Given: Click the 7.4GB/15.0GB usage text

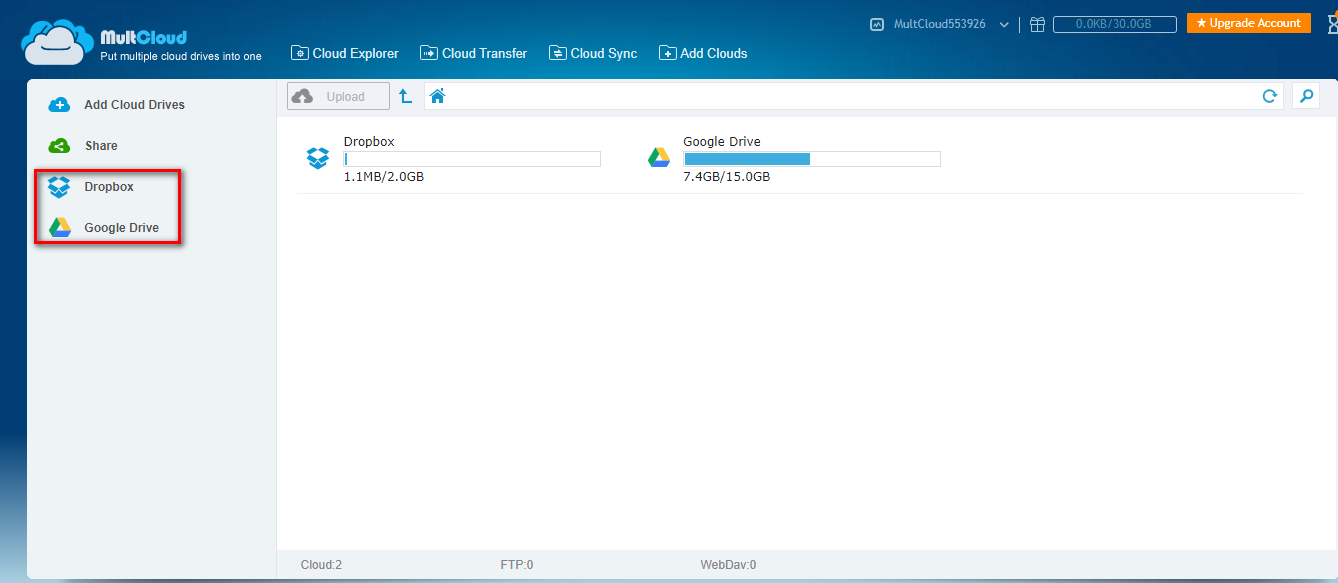Looking at the screenshot, I should coord(727,177).
